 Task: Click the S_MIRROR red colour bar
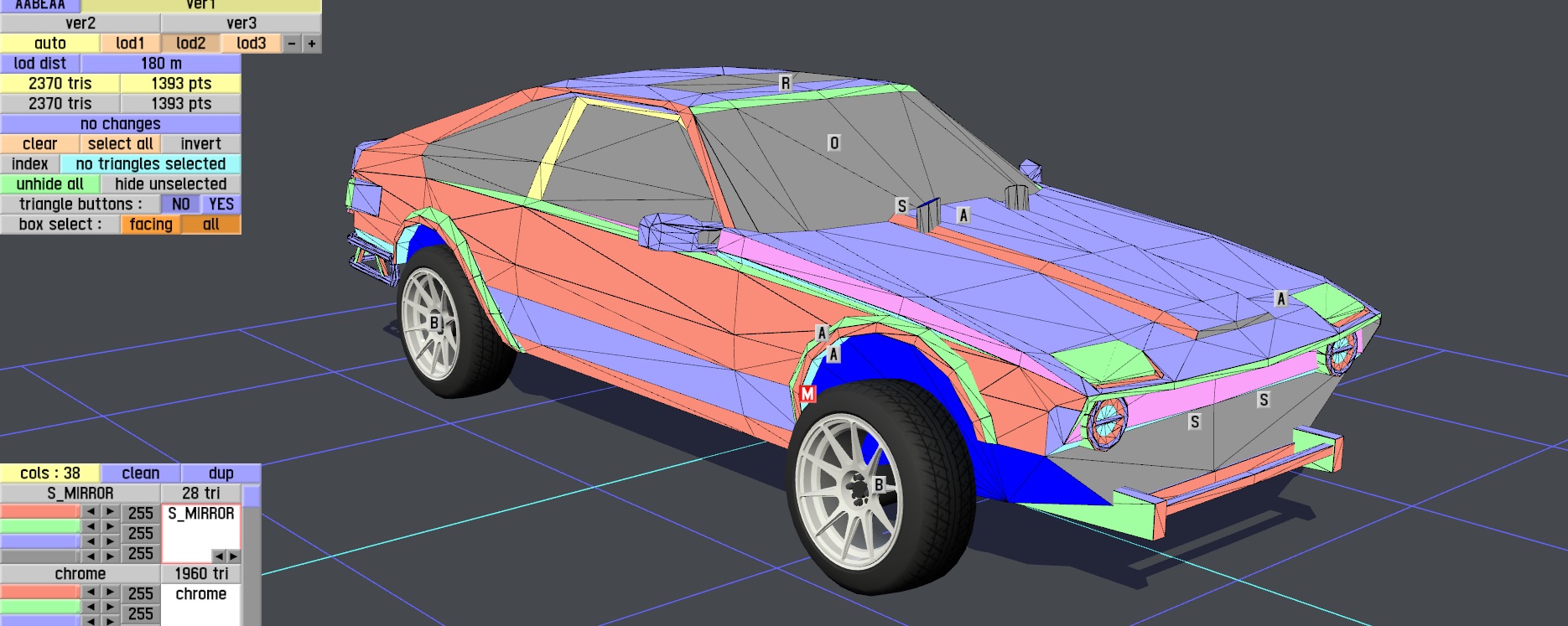[x=40, y=511]
